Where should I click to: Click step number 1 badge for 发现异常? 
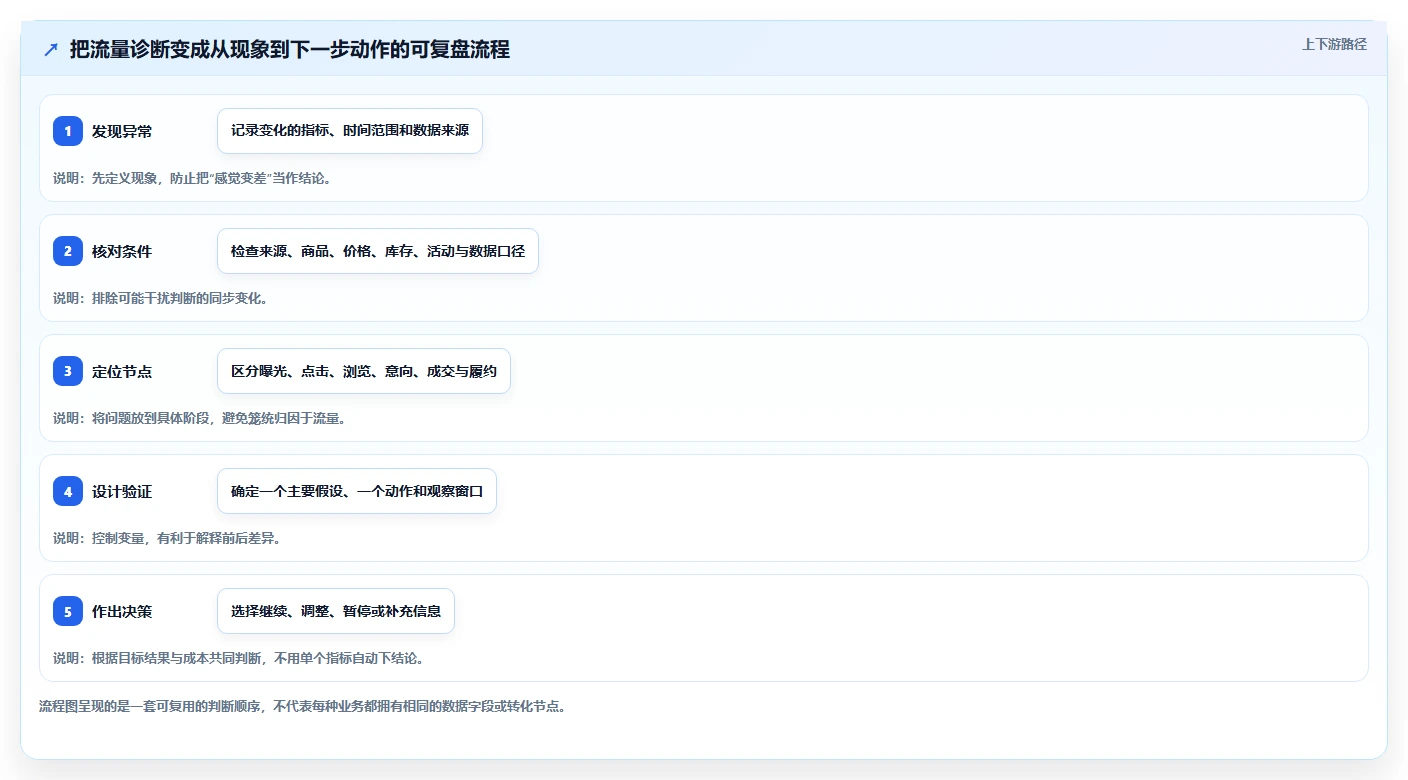tap(68, 131)
